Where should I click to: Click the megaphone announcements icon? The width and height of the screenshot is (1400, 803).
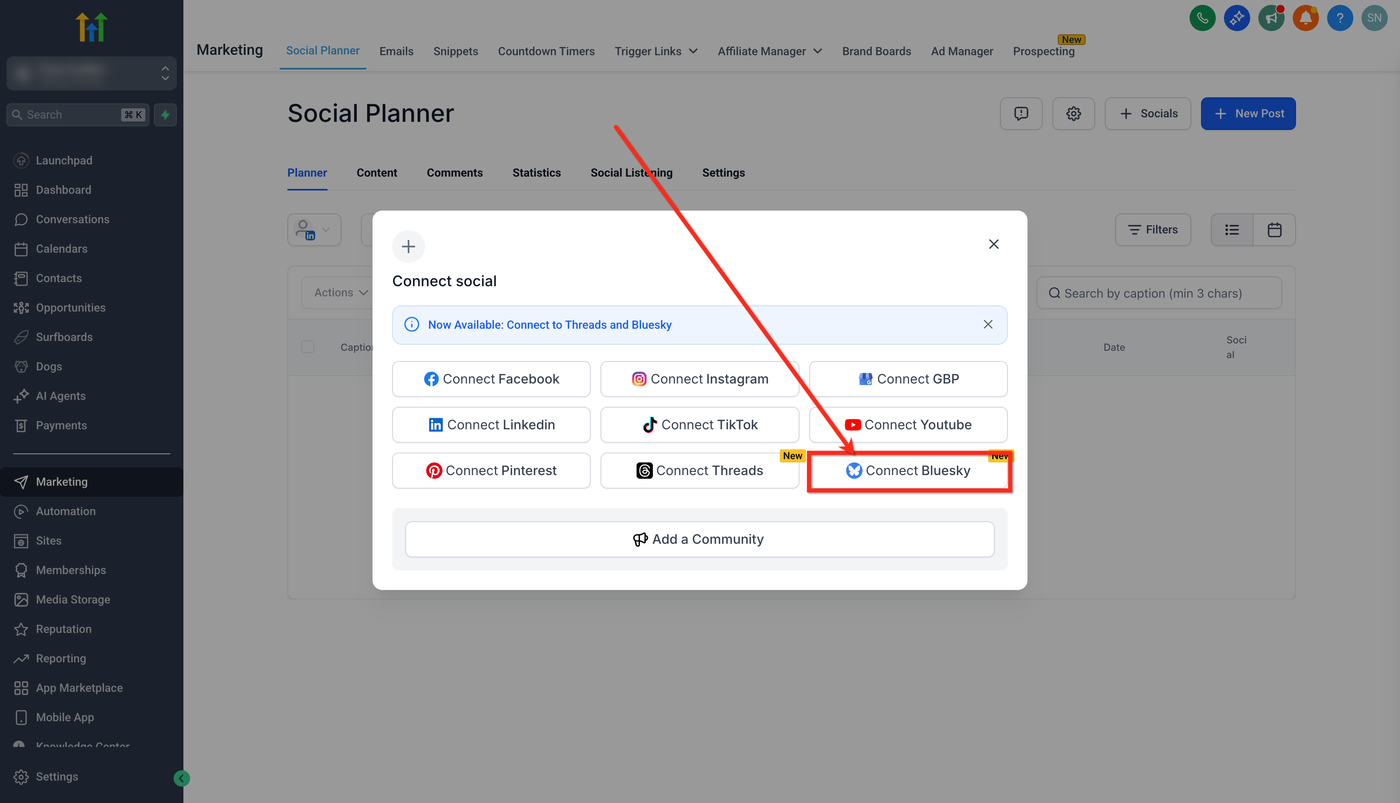click(1271, 18)
